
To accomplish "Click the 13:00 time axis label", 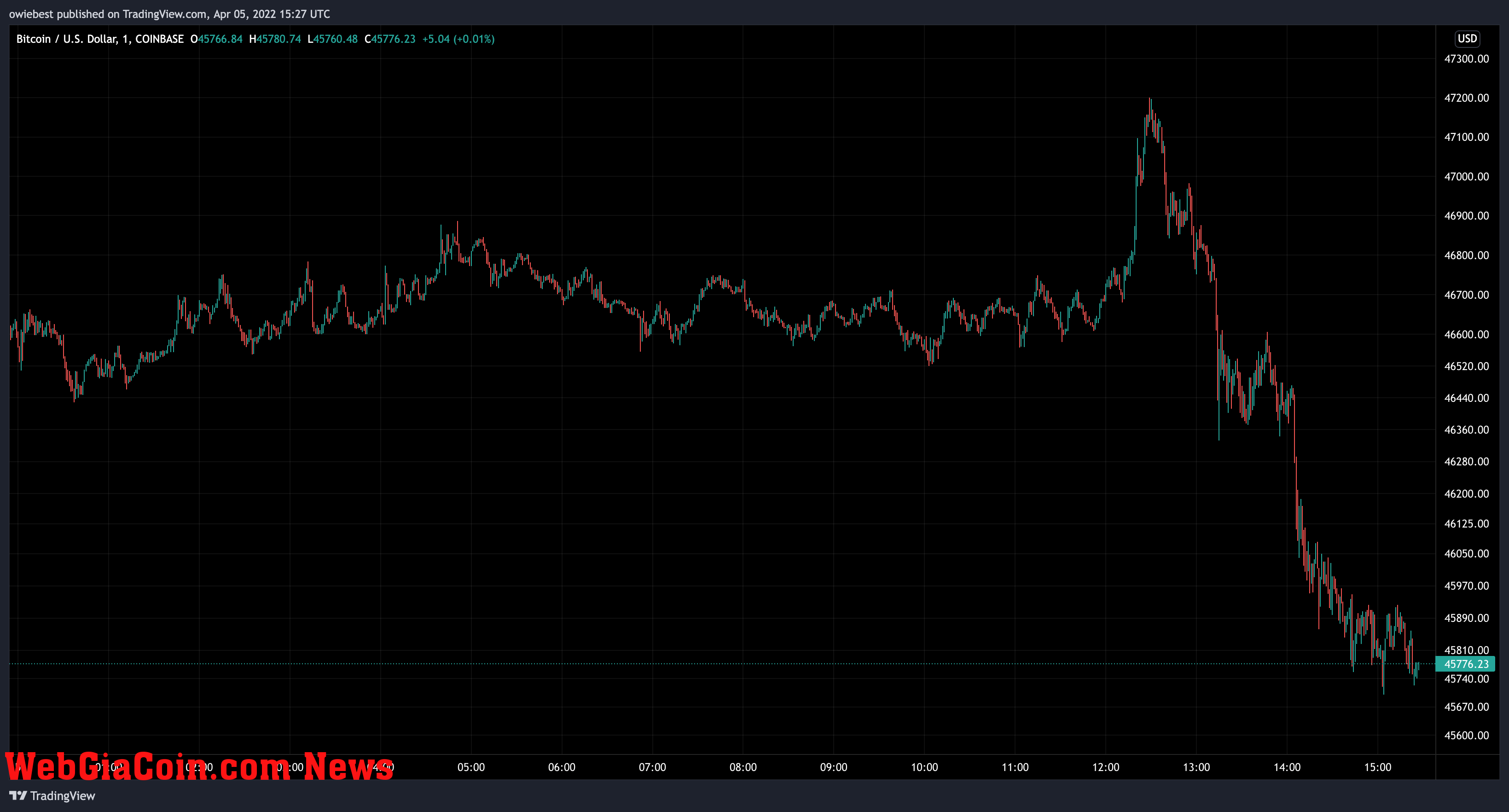I will coord(1196,767).
